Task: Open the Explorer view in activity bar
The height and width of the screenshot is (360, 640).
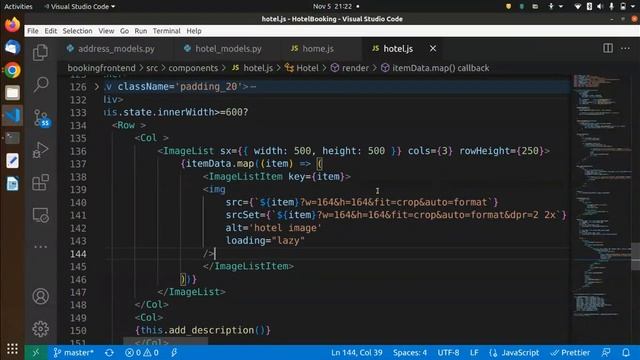Action: tap(40, 52)
